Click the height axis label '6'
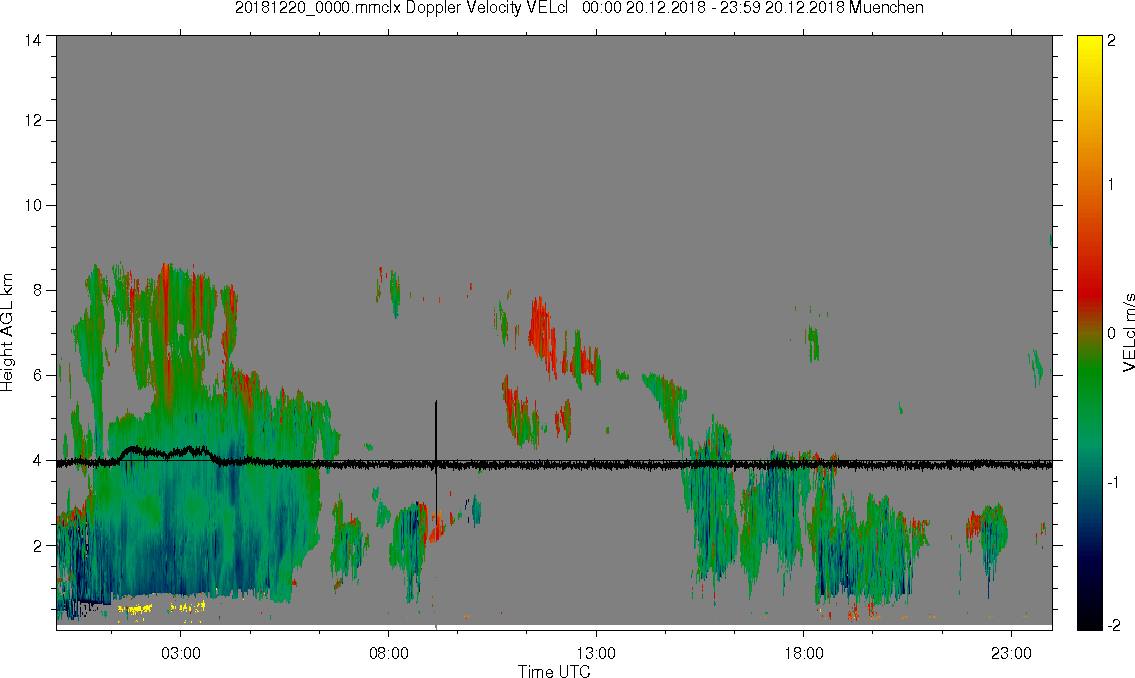This screenshot has height=678, width=1135. [x=38, y=376]
